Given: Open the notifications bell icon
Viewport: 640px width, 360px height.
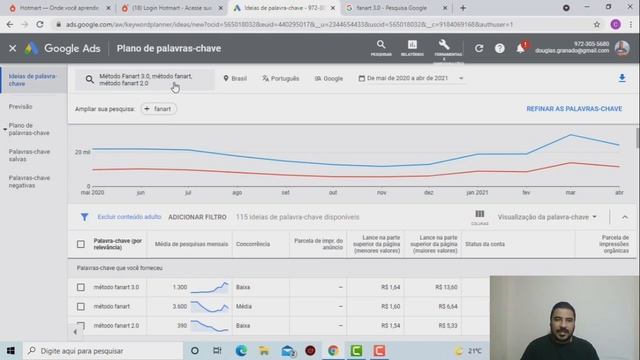Looking at the screenshot, I should (520, 48).
